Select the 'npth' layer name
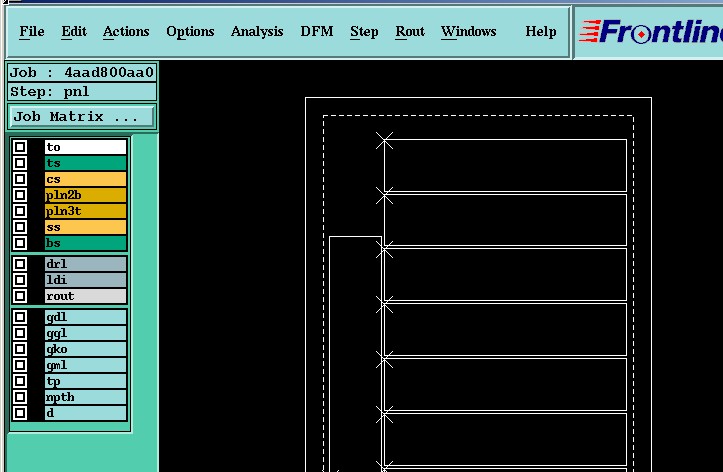Screen dimensions: 723x472 click(86, 397)
